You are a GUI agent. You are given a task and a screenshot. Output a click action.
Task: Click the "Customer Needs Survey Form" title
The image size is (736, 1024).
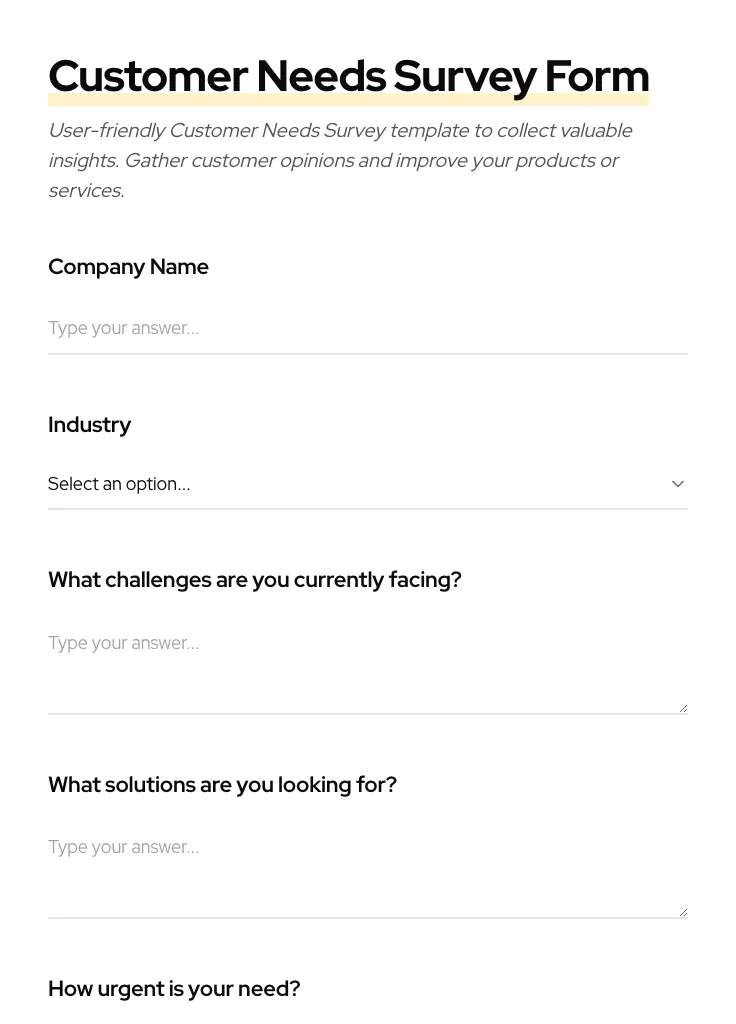coord(348,76)
